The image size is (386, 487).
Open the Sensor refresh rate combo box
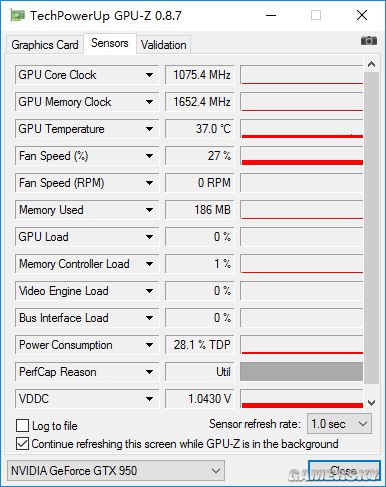click(339, 424)
